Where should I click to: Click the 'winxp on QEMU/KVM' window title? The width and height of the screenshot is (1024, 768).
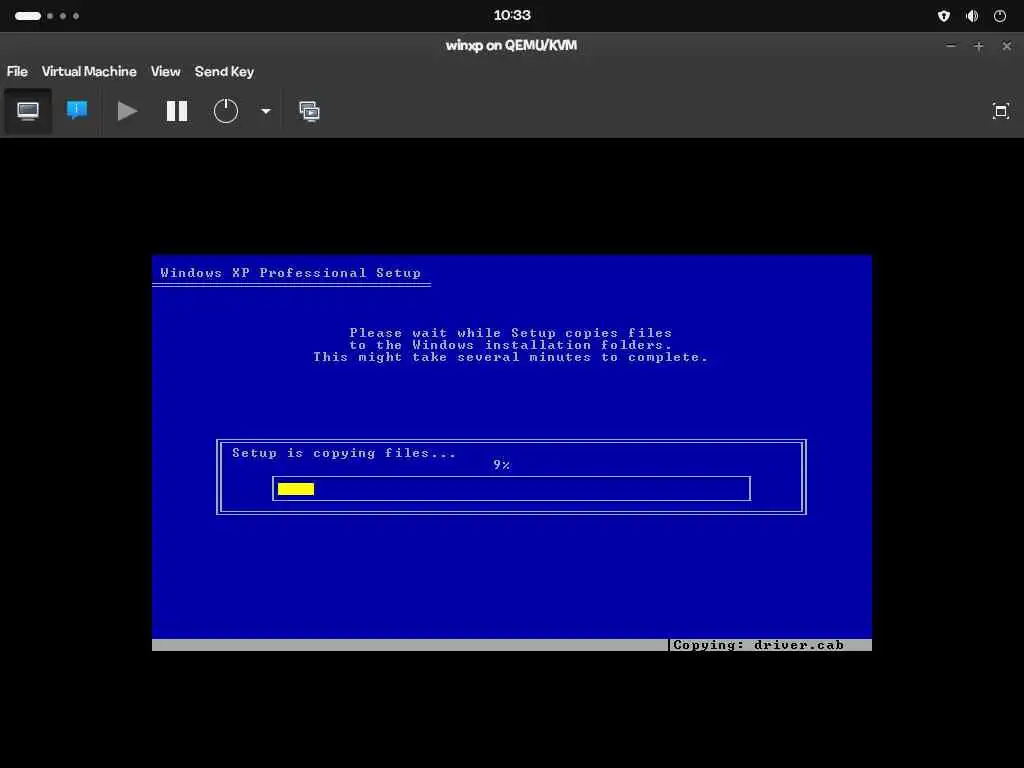[x=511, y=46]
